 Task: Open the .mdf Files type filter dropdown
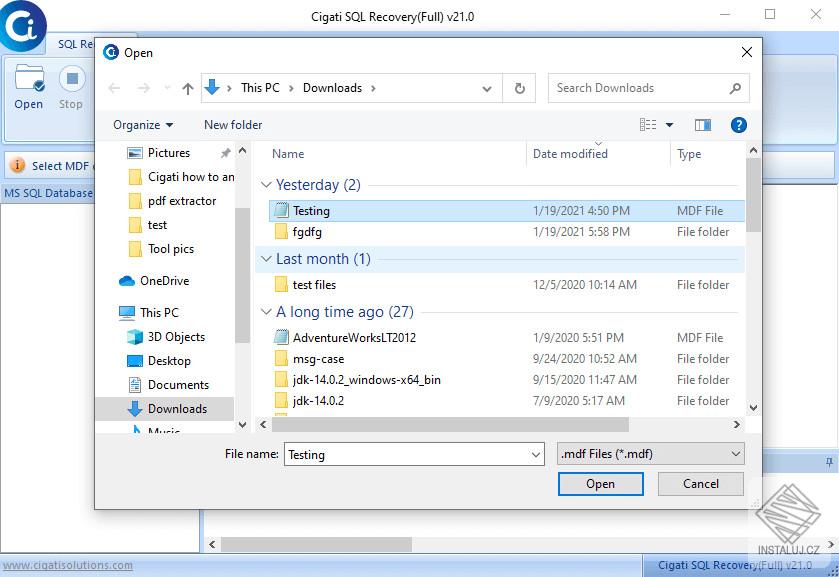(651, 454)
